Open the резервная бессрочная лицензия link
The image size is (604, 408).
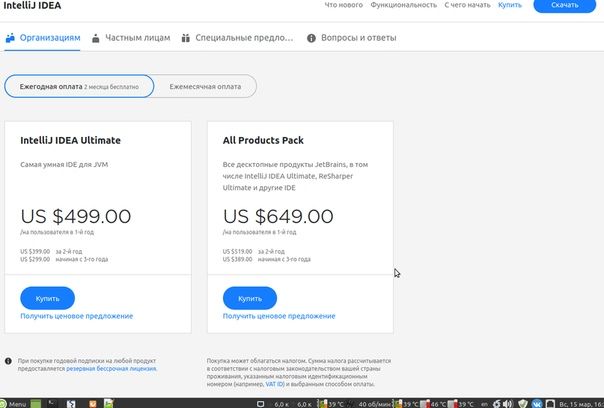(111, 369)
